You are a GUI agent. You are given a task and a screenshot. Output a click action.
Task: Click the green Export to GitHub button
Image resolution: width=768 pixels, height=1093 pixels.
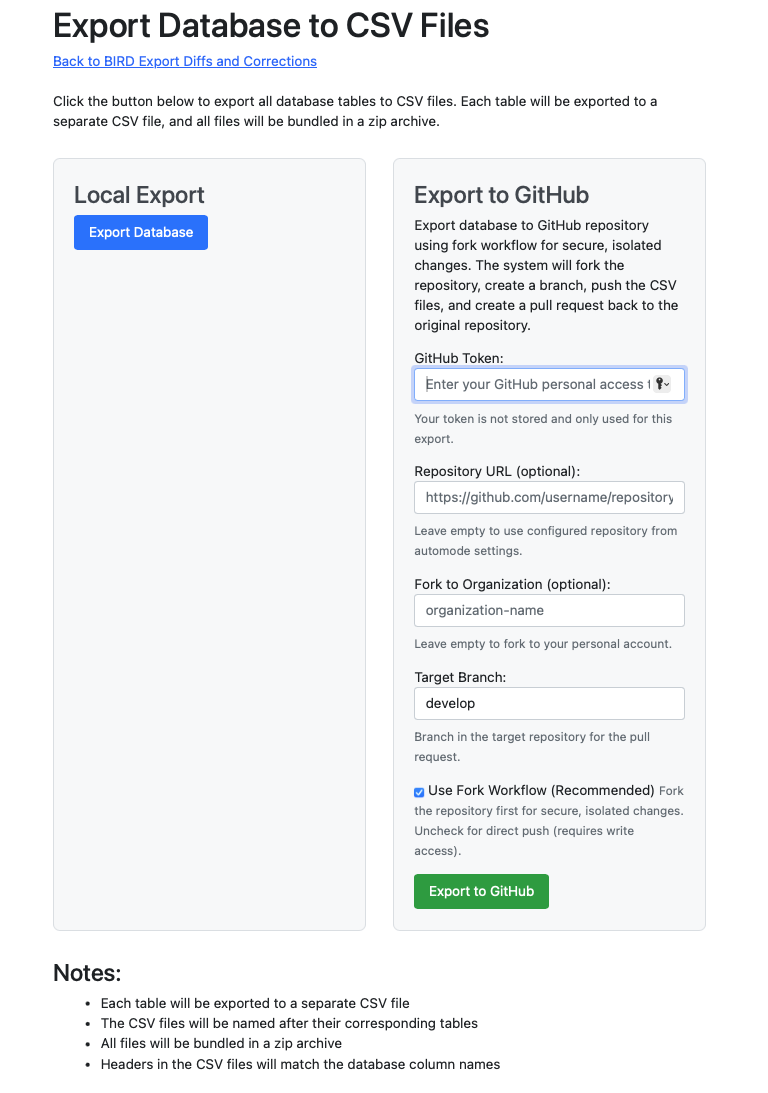pos(482,892)
